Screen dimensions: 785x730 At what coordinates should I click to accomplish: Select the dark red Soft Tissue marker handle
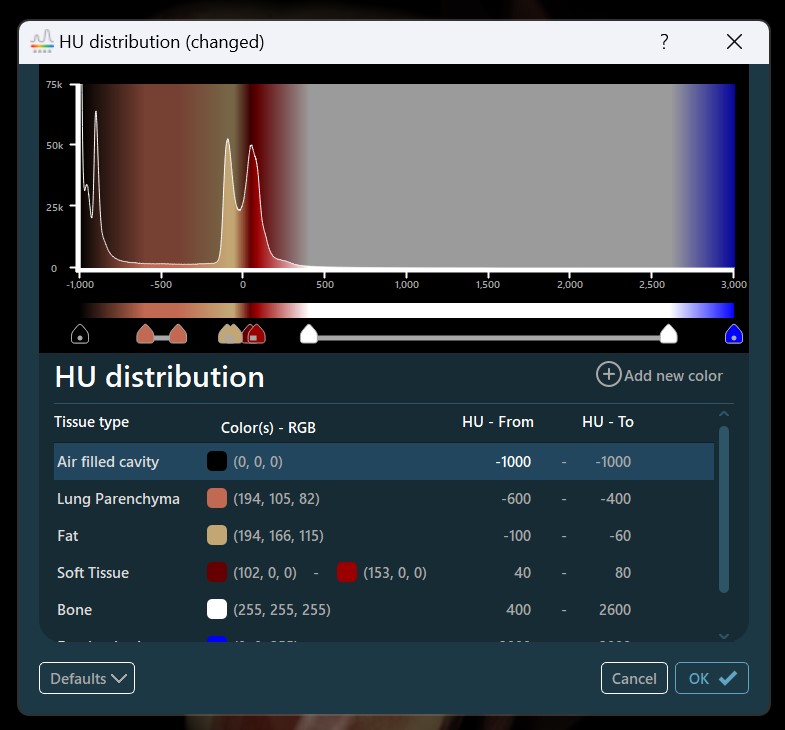(255, 334)
